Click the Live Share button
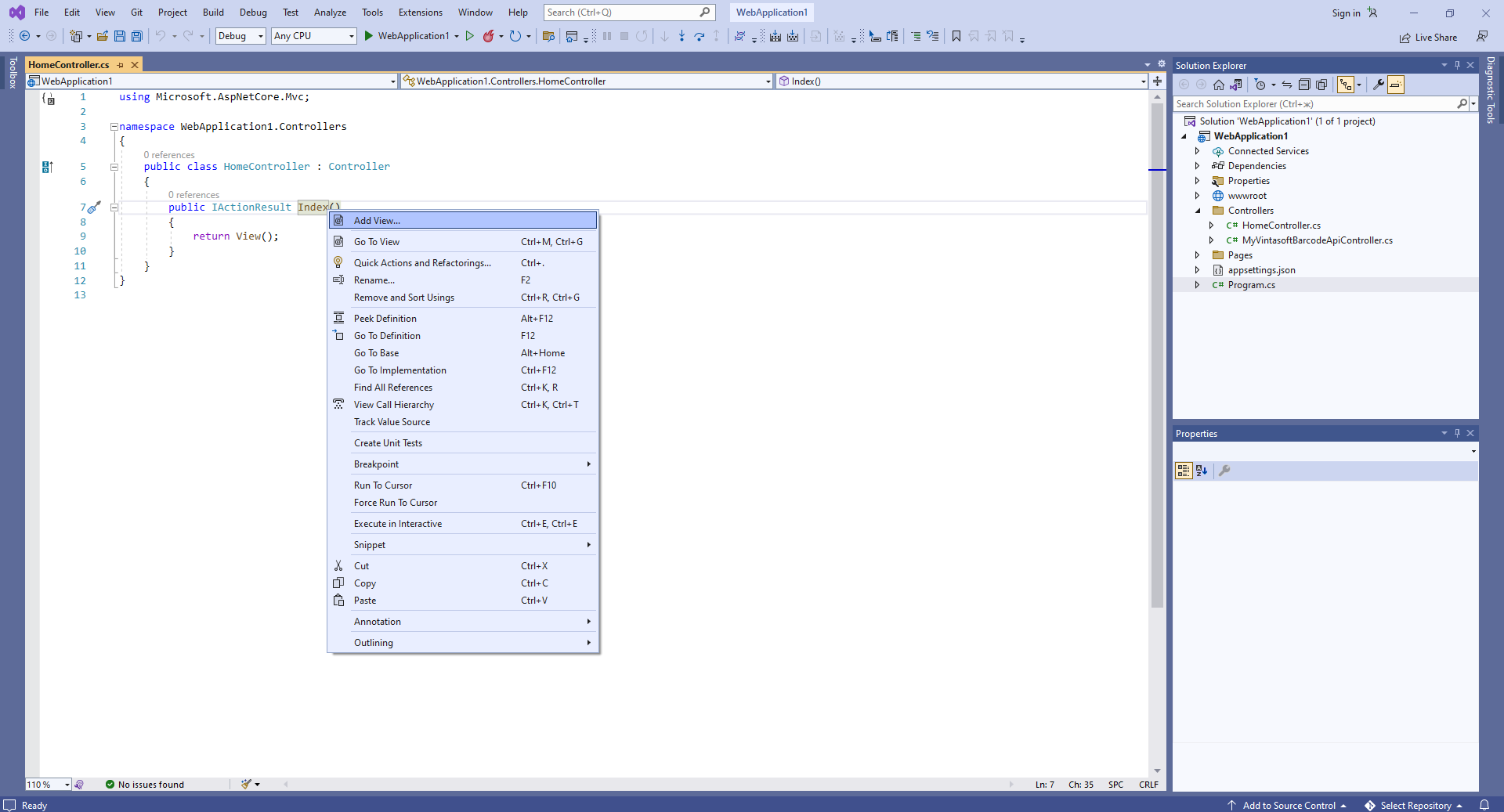 click(x=1428, y=38)
